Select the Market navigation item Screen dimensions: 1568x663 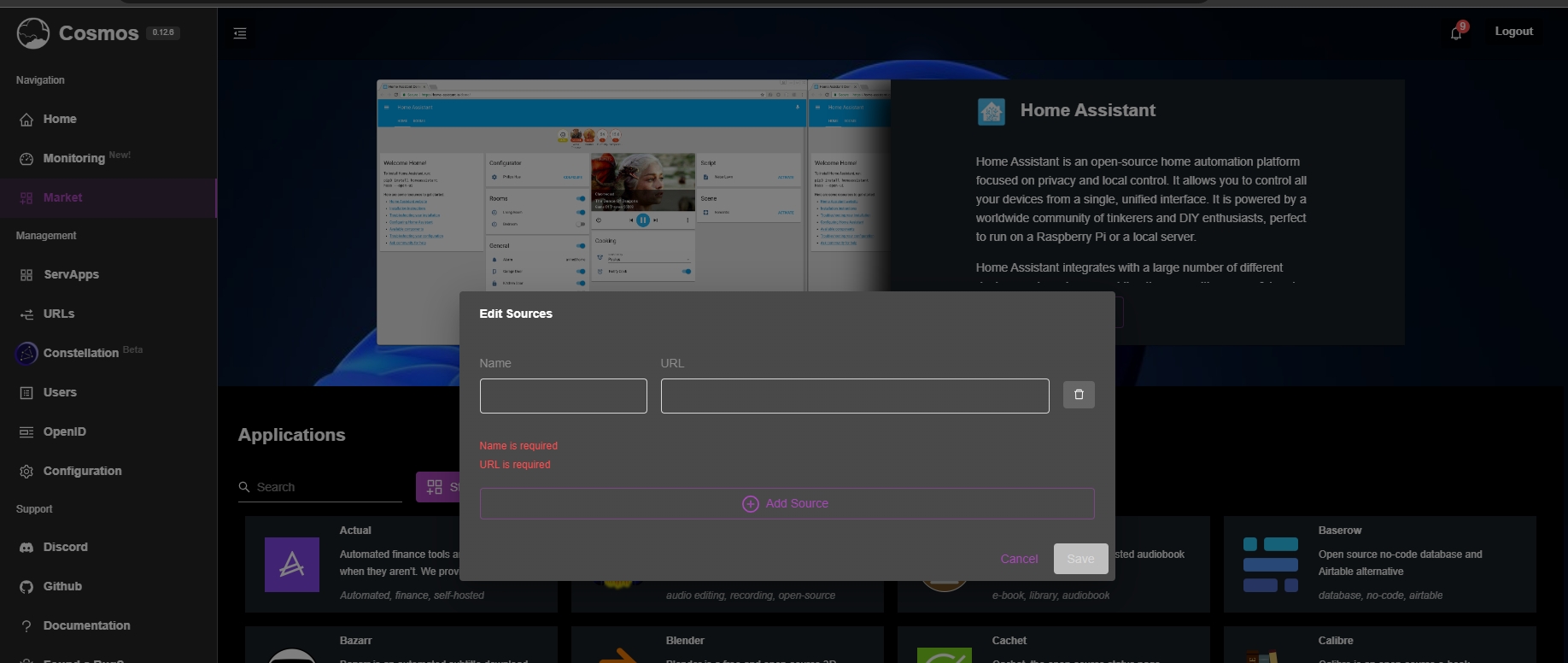tap(63, 197)
